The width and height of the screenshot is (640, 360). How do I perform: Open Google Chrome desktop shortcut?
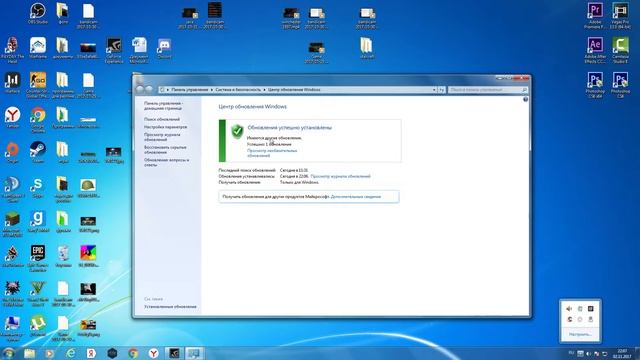pyautogui.click(x=38, y=120)
